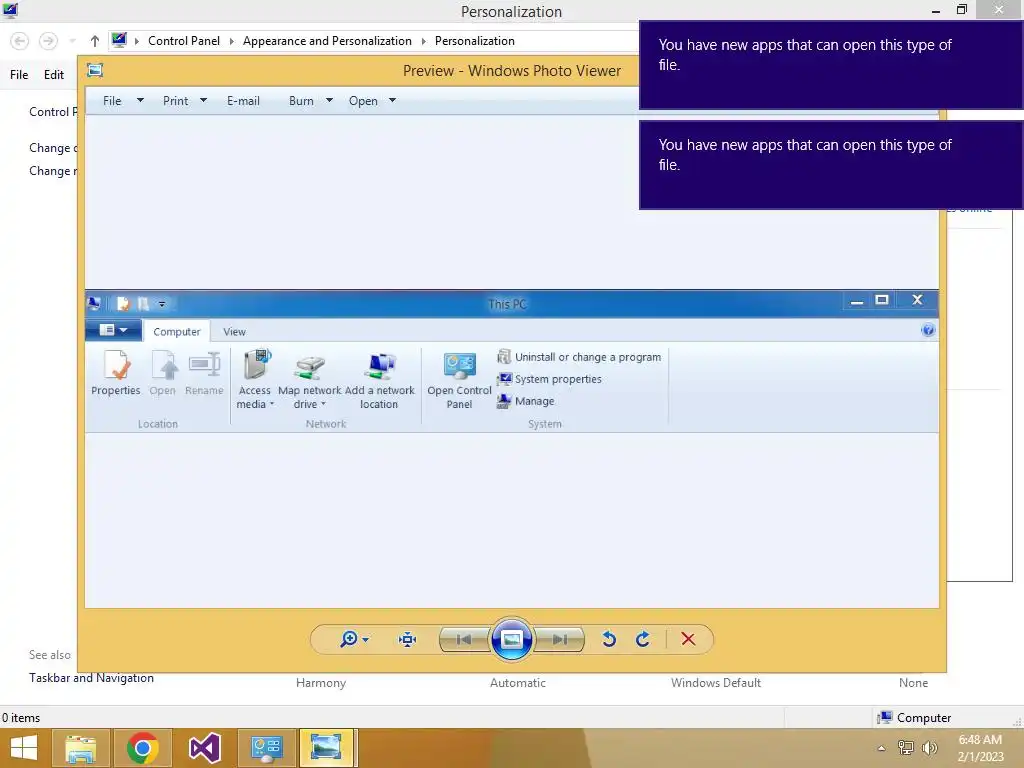Click None label
The image size is (1024, 768).
pos(913,682)
